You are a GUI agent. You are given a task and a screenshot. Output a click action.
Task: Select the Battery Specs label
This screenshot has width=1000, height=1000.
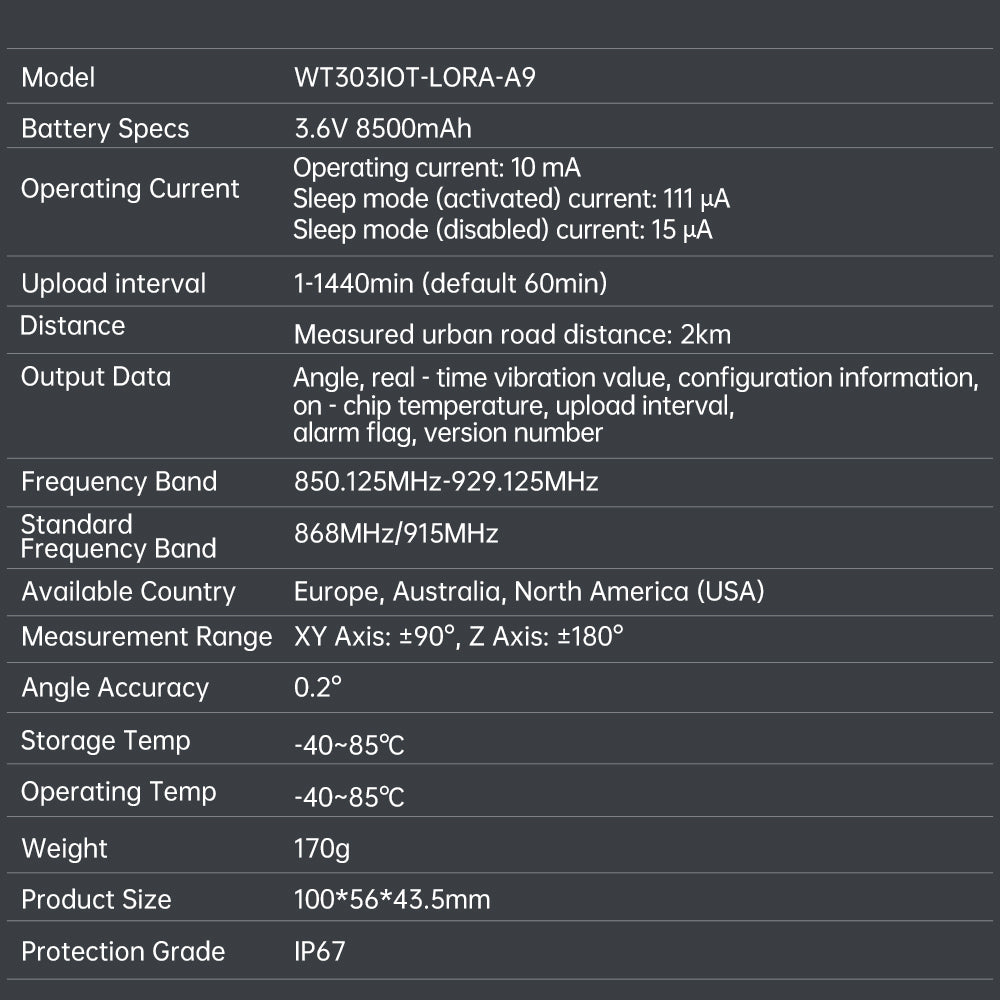[105, 129]
